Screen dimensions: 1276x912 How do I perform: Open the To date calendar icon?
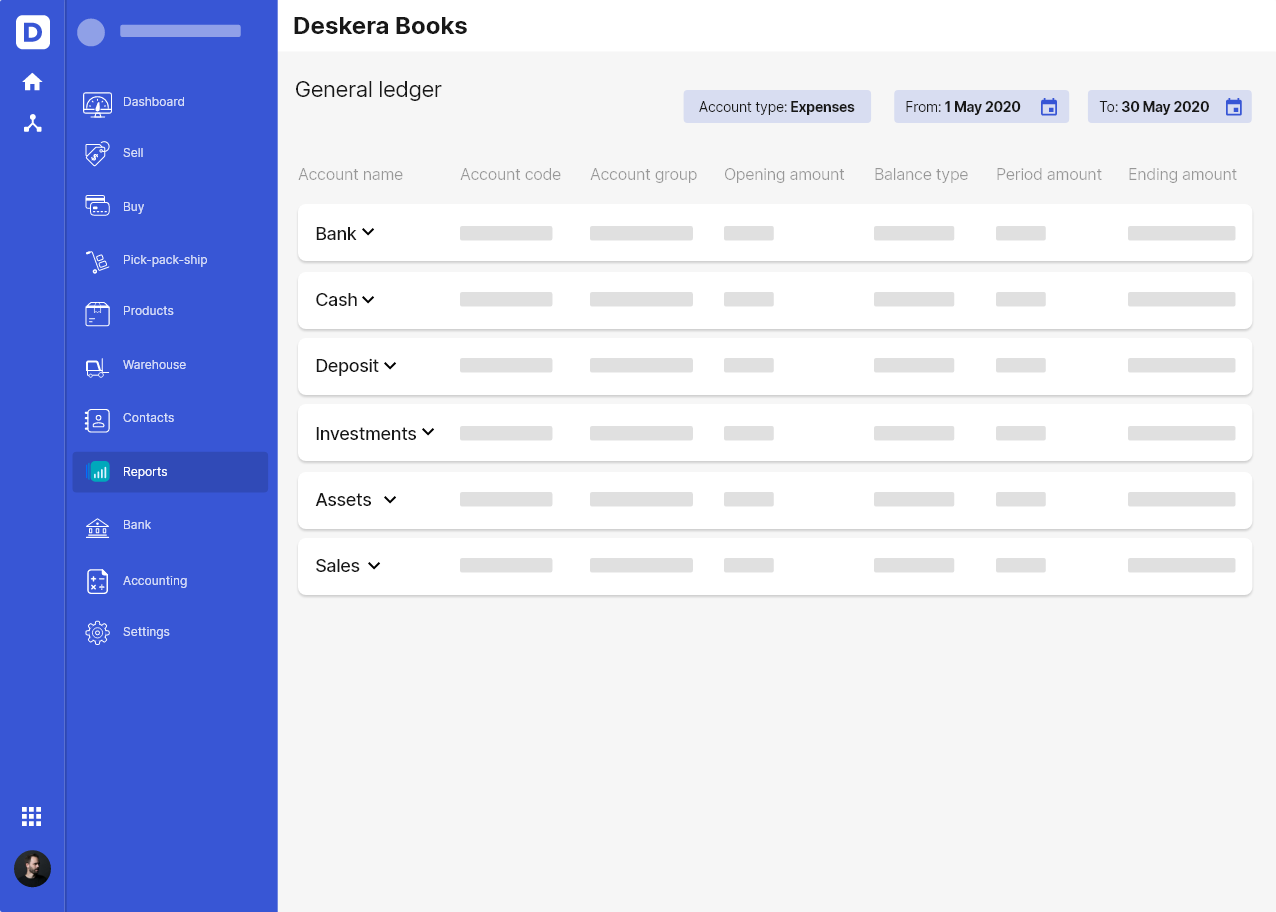pos(1234,107)
